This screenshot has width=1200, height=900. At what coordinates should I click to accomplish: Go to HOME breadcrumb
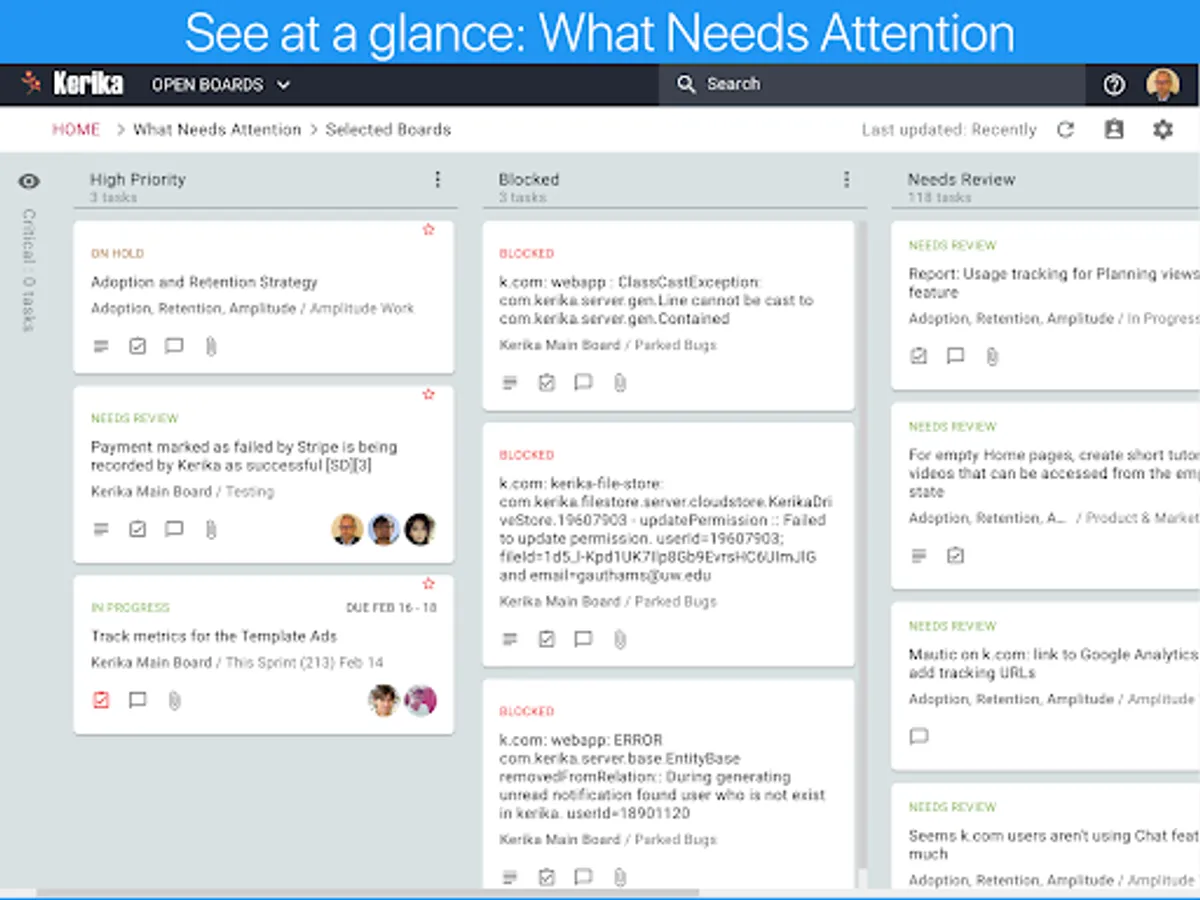pos(76,129)
